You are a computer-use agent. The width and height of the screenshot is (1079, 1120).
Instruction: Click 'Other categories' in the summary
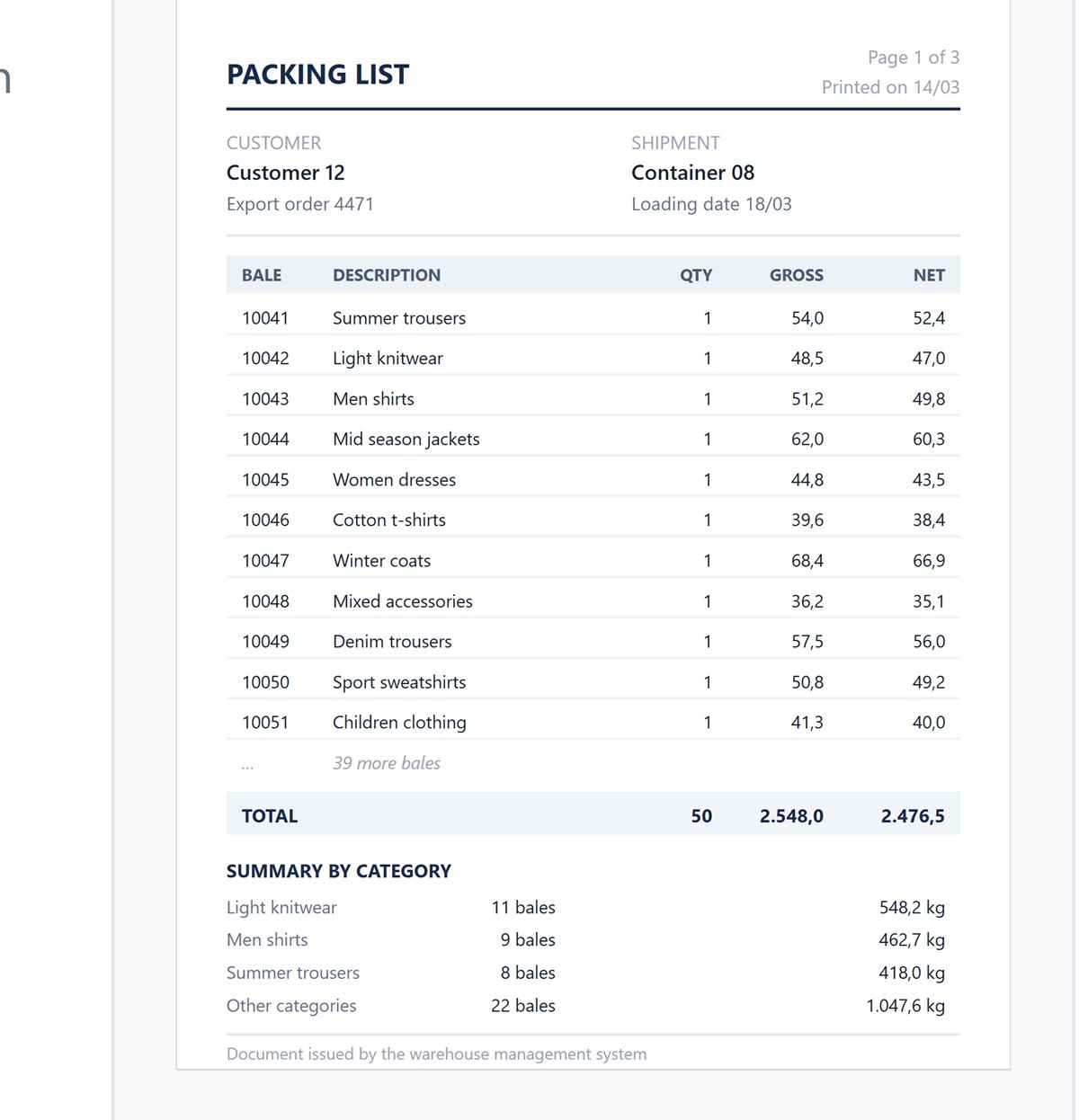coord(291,1006)
